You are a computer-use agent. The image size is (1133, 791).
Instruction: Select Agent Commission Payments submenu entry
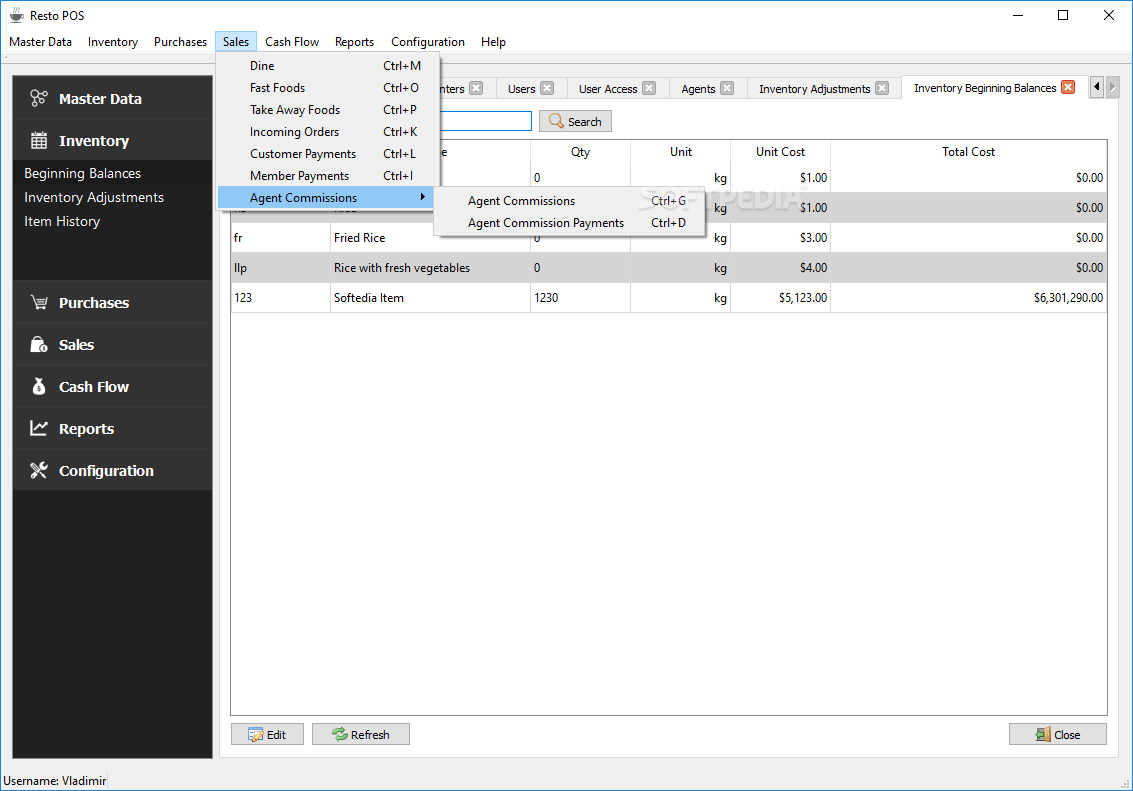[x=569, y=222]
